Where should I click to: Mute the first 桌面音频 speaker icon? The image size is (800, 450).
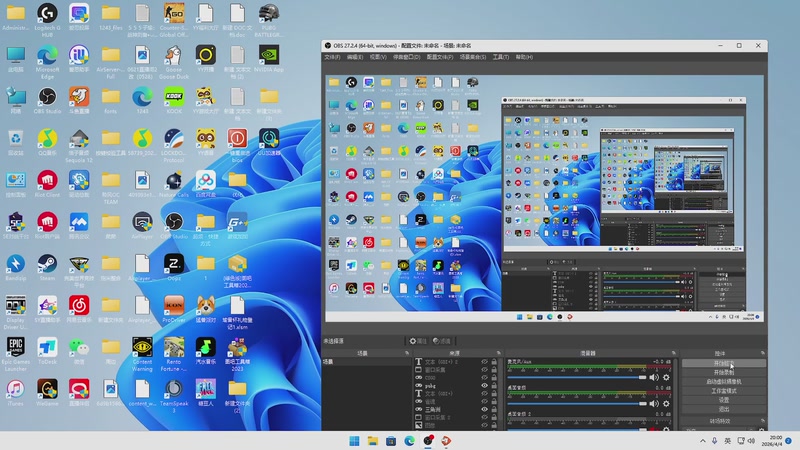pyautogui.click(x=655, y=403)
